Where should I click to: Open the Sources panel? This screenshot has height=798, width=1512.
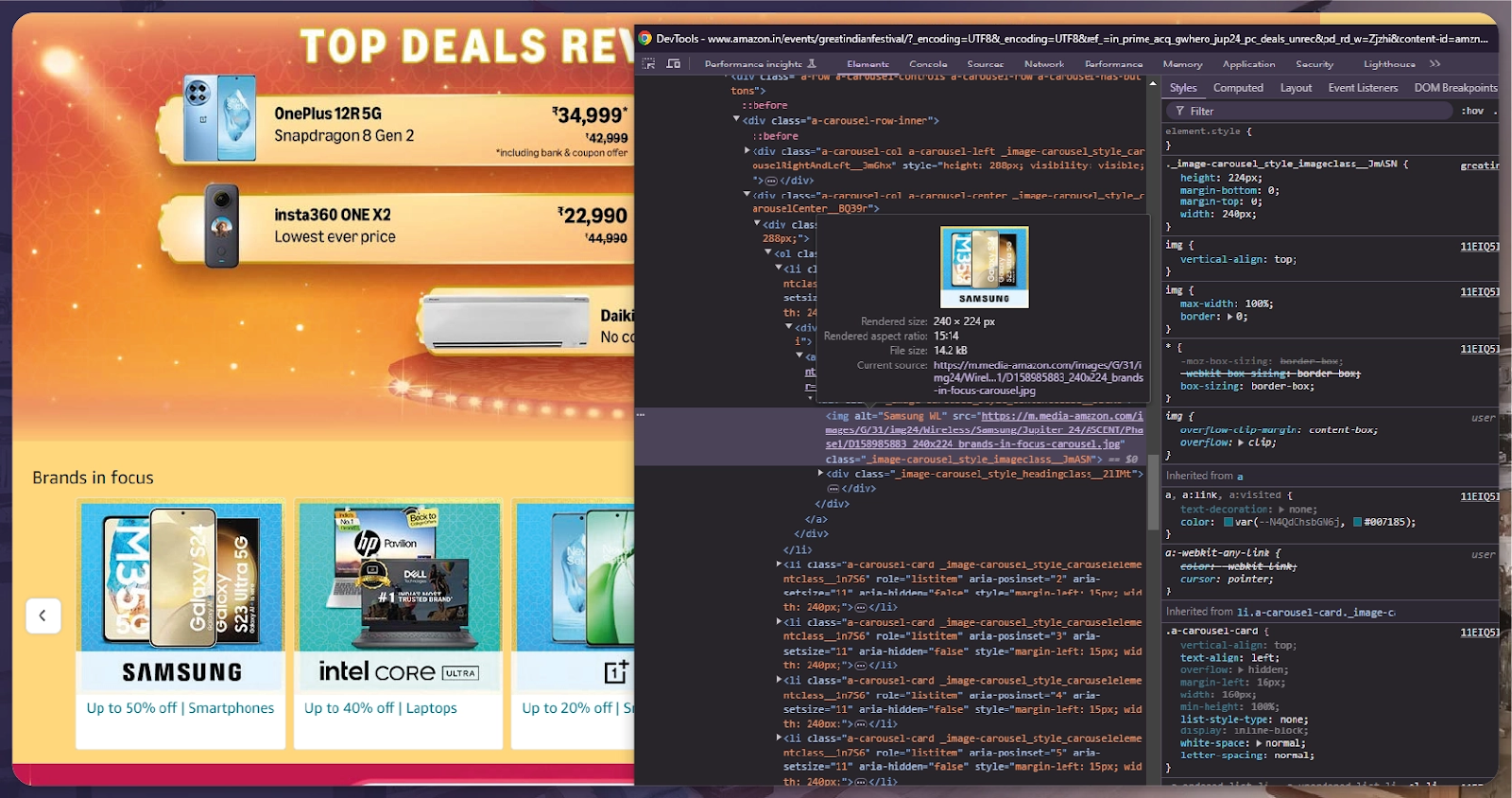point(985,64)
